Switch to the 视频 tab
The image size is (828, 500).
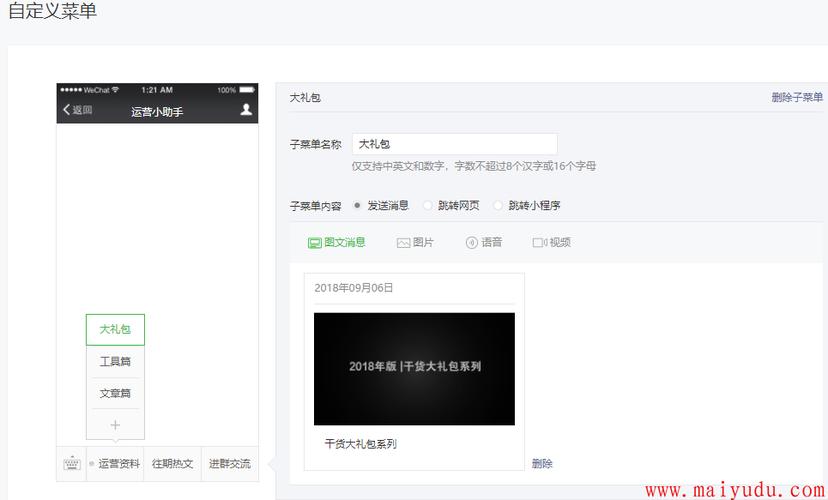coord(552,242)
